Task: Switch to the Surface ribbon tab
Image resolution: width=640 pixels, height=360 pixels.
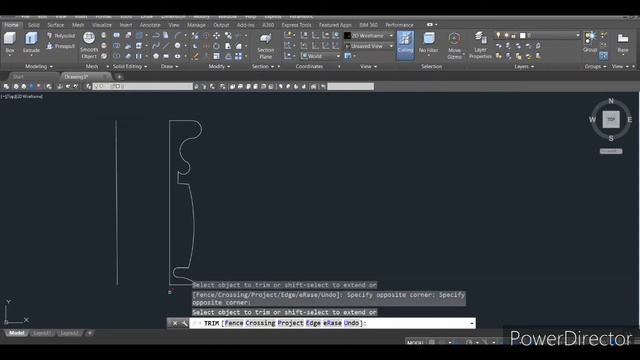Action: (56, 25)
